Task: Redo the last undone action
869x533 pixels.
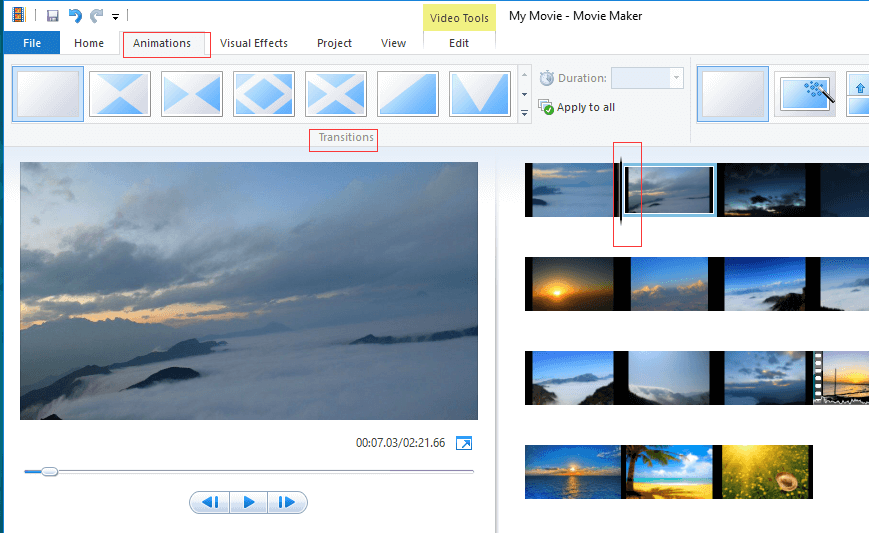Action: pos(96,16)
